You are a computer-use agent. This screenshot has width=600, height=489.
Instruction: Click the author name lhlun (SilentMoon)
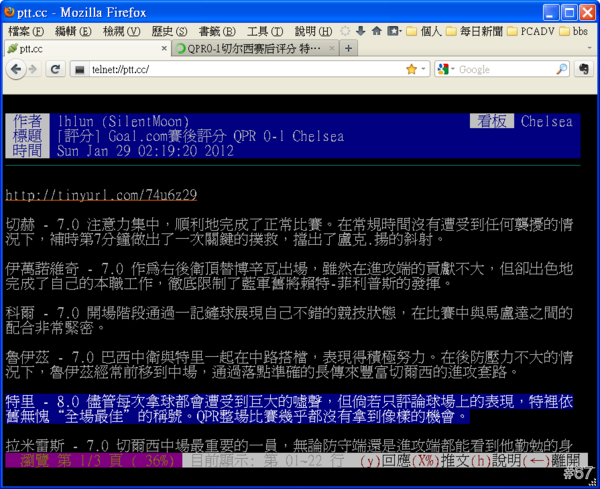(123, 121)
